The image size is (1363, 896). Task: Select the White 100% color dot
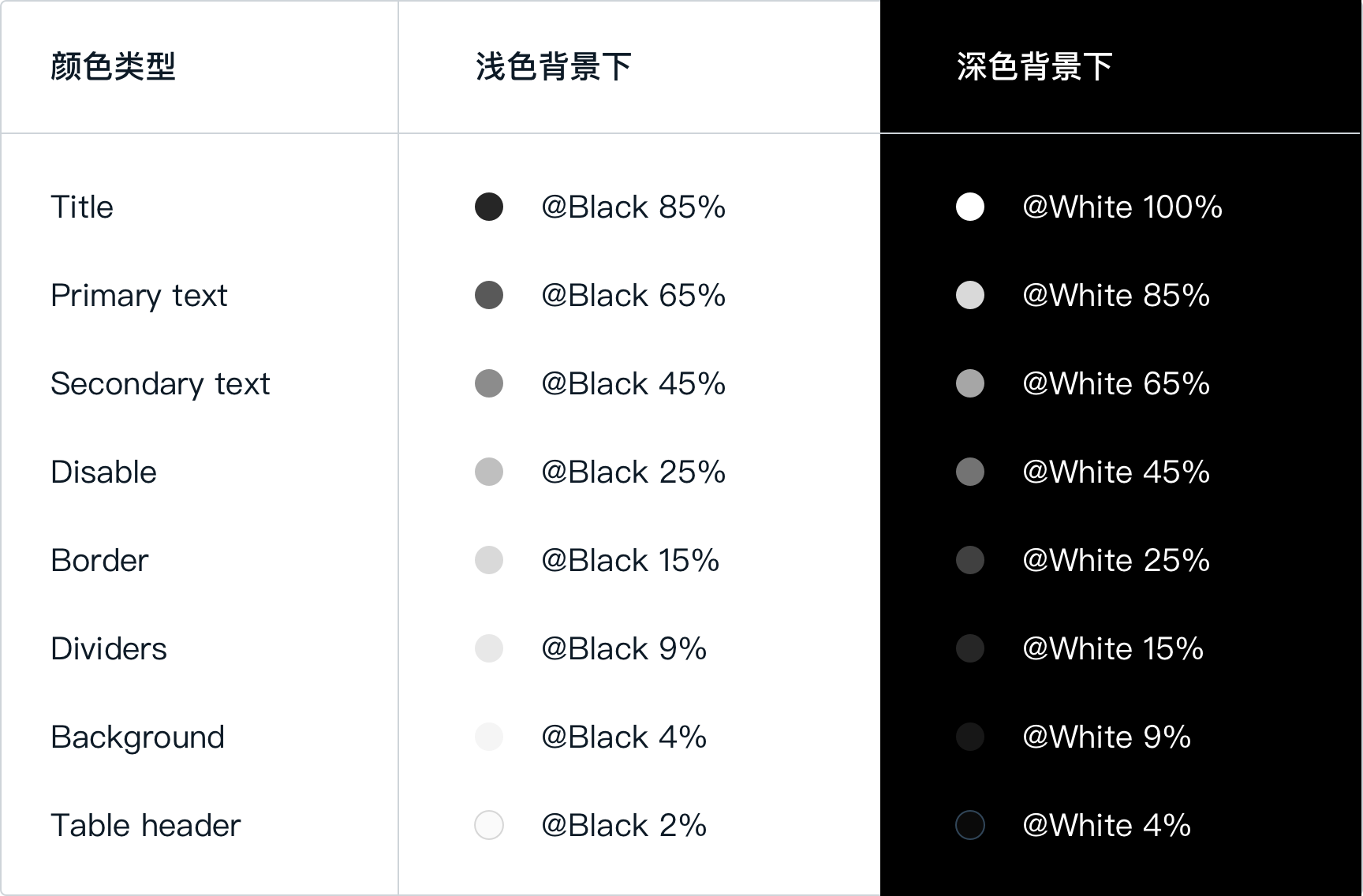tap(970, 207)
